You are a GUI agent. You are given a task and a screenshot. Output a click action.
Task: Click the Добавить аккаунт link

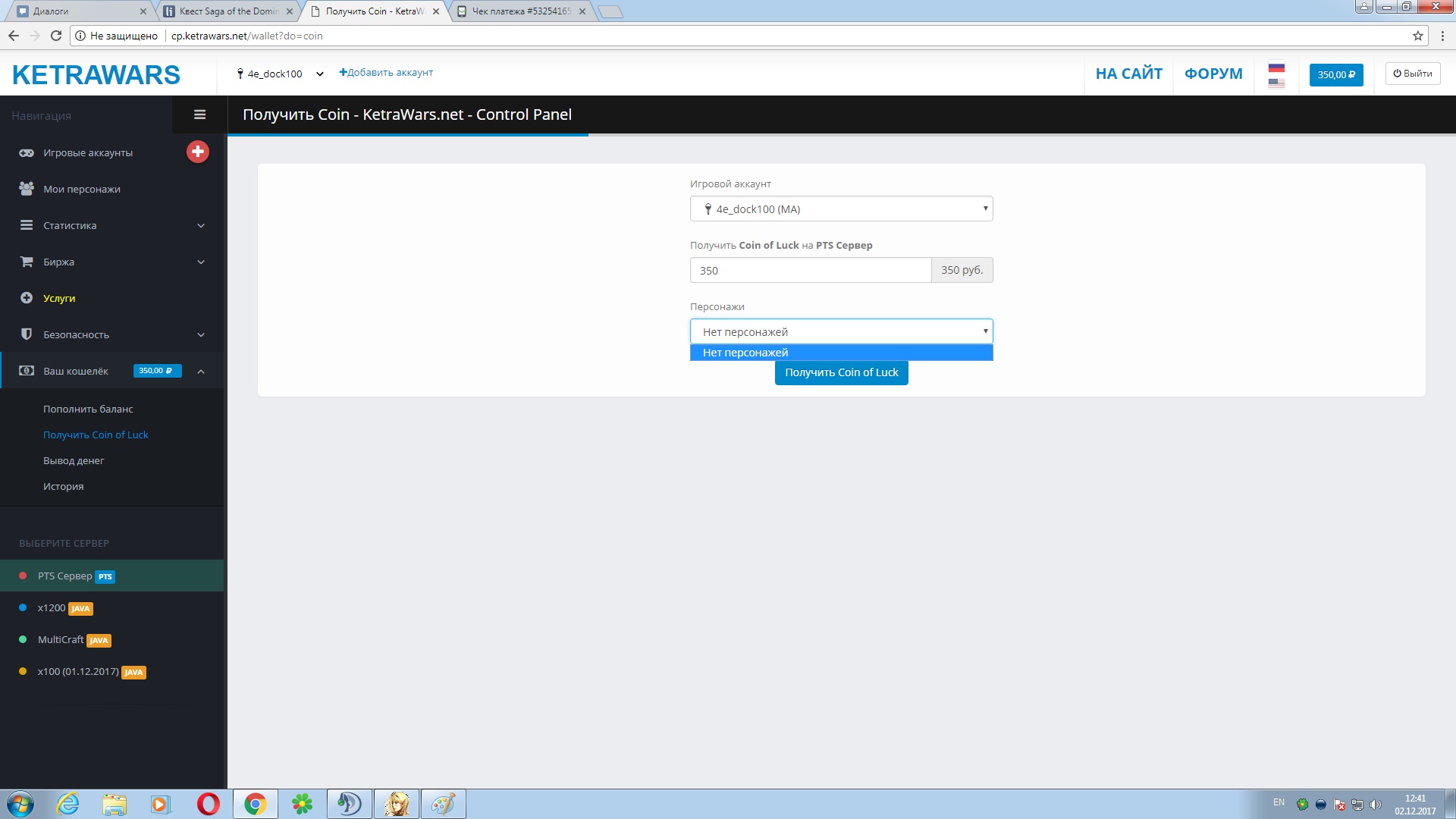(386, 73)
